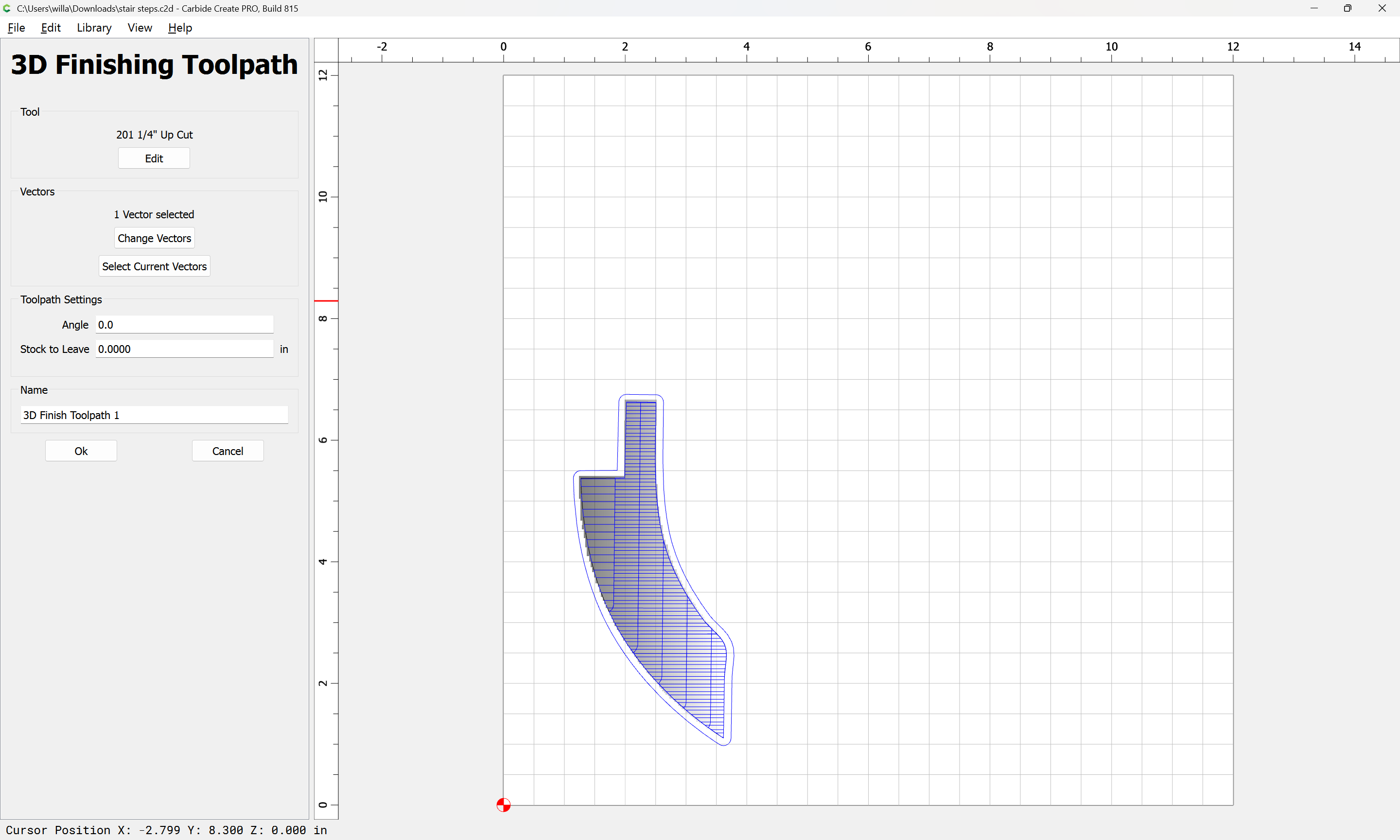Click the '10' mark on vertical ruler
This screenshot has width=1400, height=840.
pyautogui.click(x=323, y=197)
